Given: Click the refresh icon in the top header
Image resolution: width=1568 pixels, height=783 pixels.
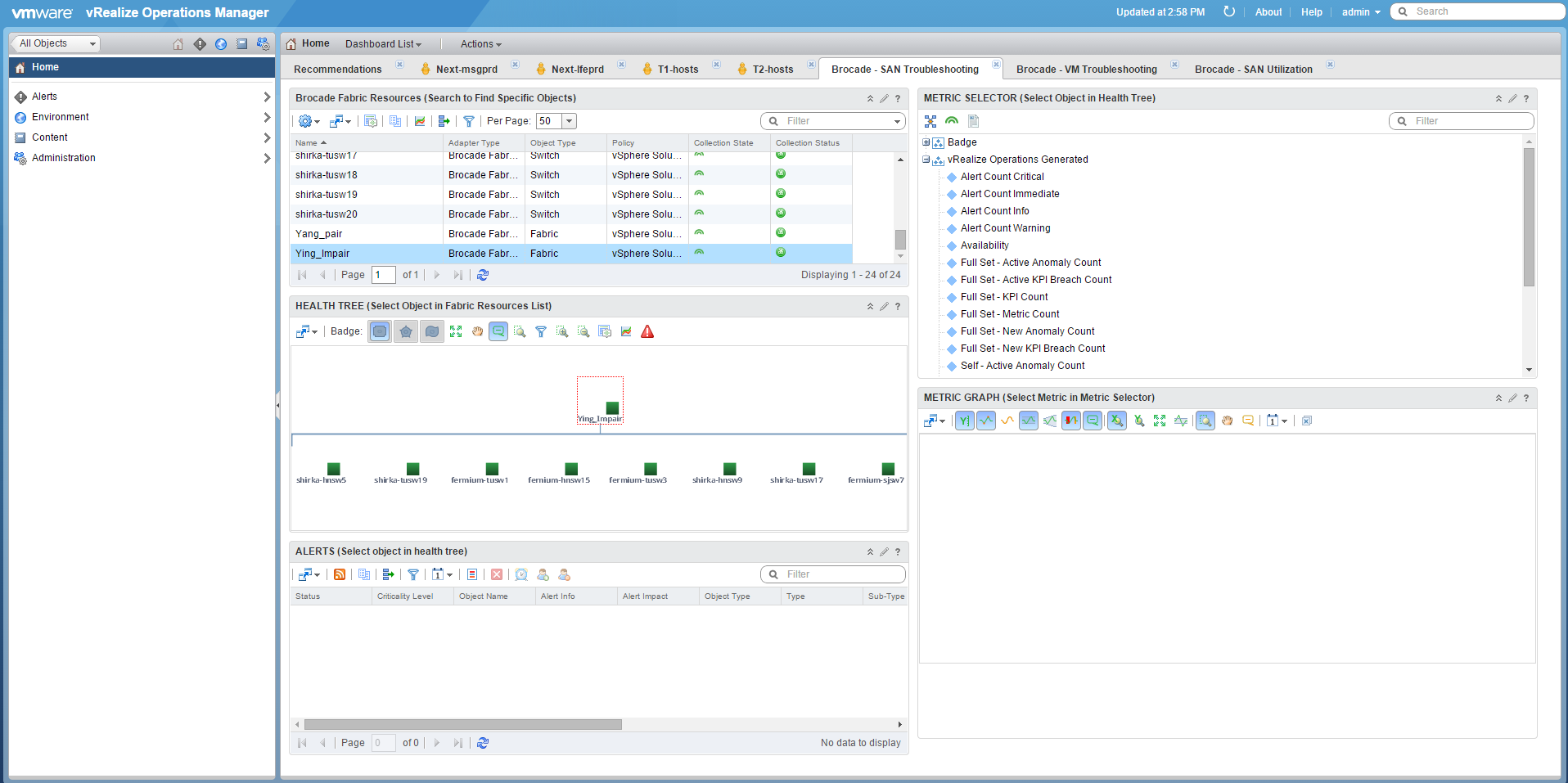Looking at the screenshot, I should pos(1228,11).
